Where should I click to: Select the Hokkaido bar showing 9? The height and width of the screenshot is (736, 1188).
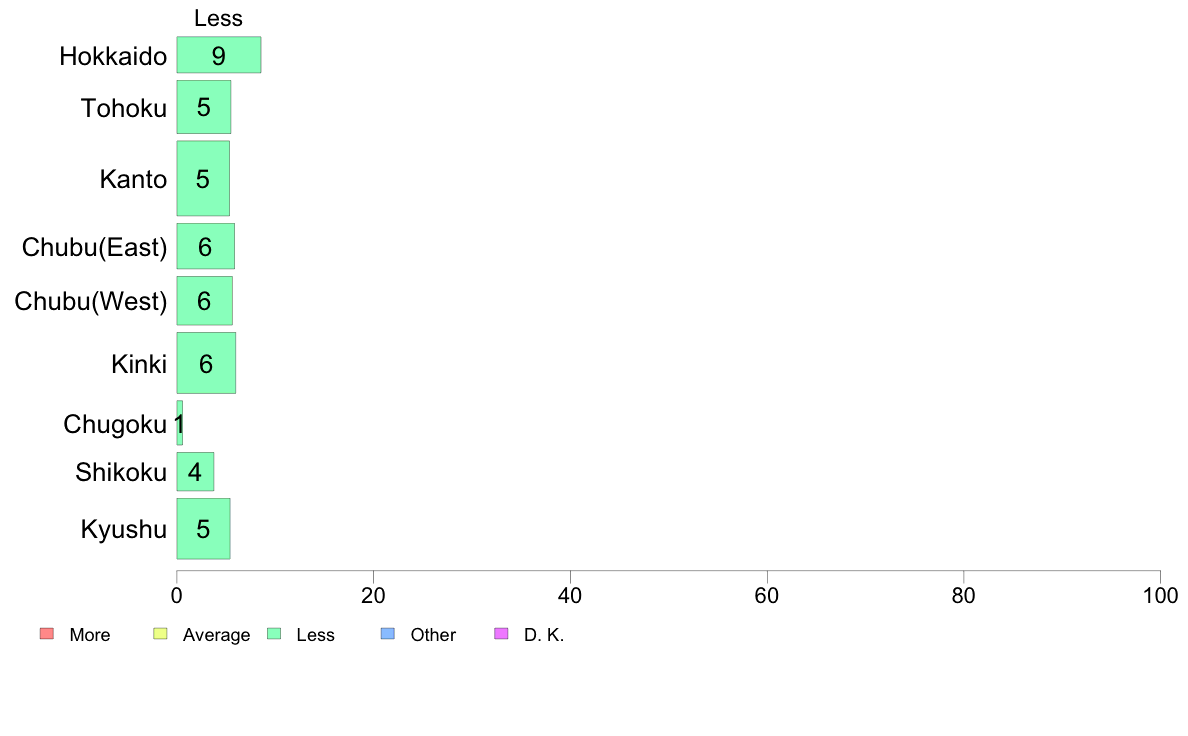[219, 55]
